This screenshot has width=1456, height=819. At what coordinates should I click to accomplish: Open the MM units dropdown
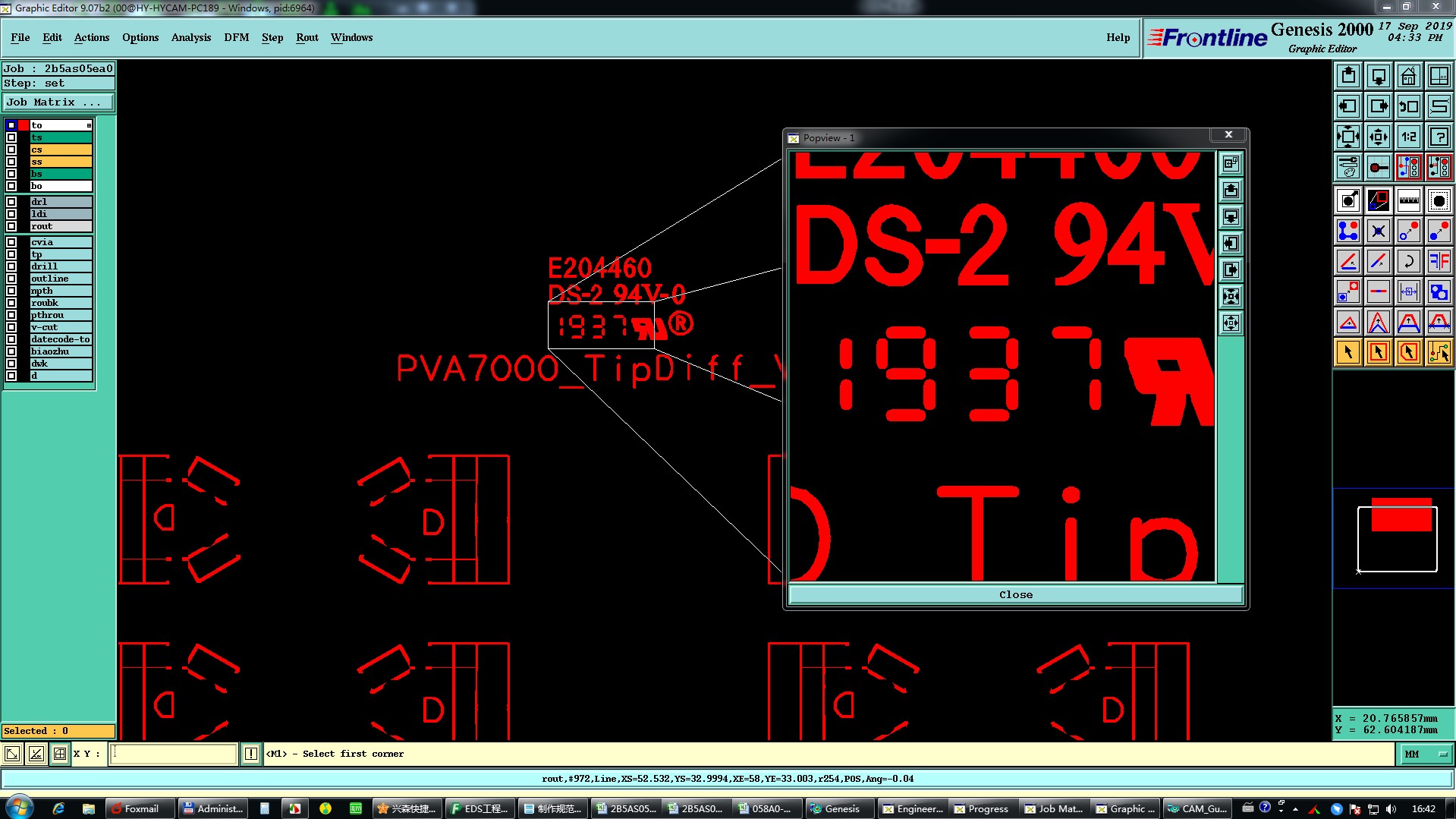(x=1425, y=754)
